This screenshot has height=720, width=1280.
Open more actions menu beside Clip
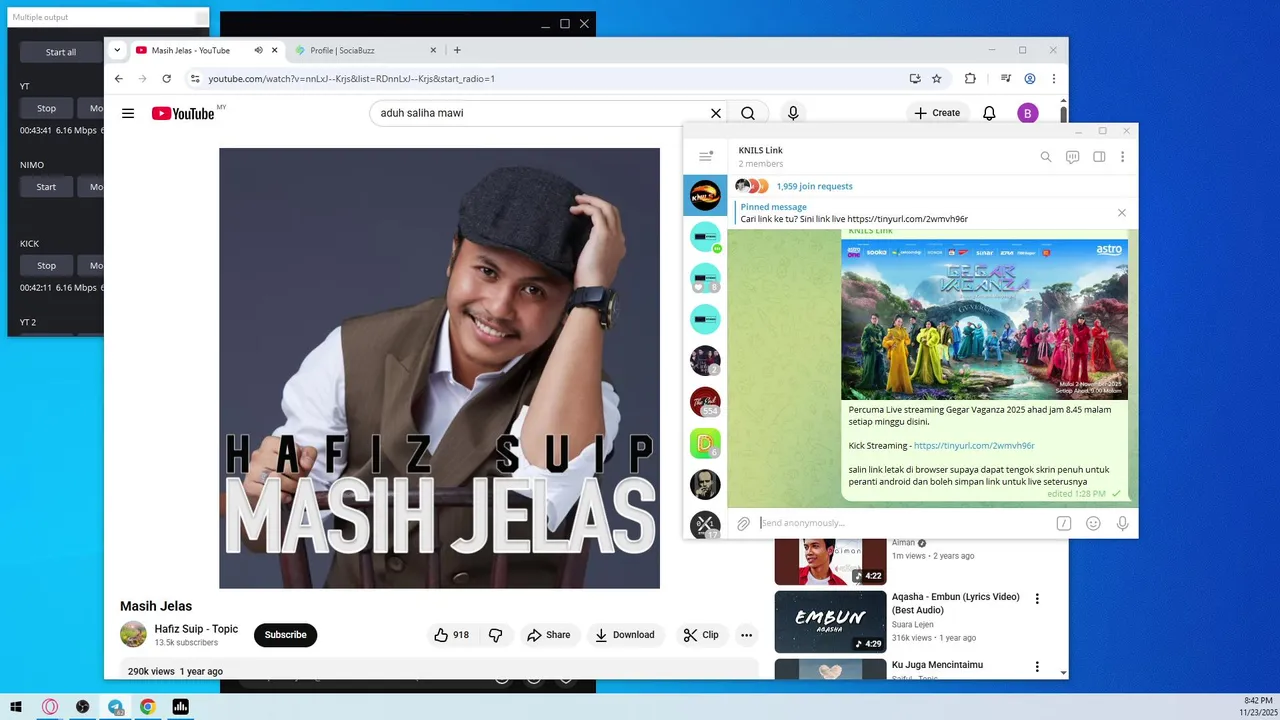point(746,635)
